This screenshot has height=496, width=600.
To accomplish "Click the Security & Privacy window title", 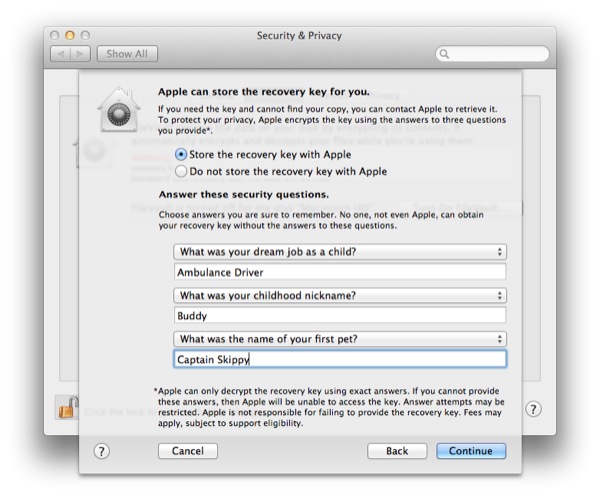I will 299,36.
